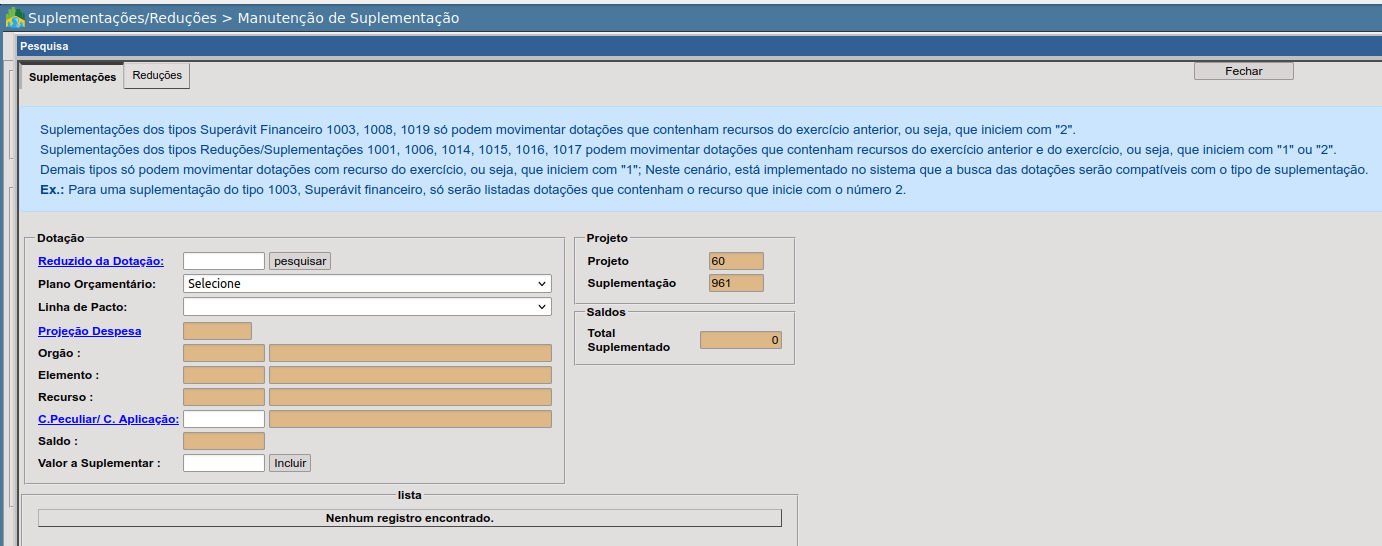1382x546 pixels.
Task: Click the Nenhum registro encontrado list row
Action: [x=409, y=518]
